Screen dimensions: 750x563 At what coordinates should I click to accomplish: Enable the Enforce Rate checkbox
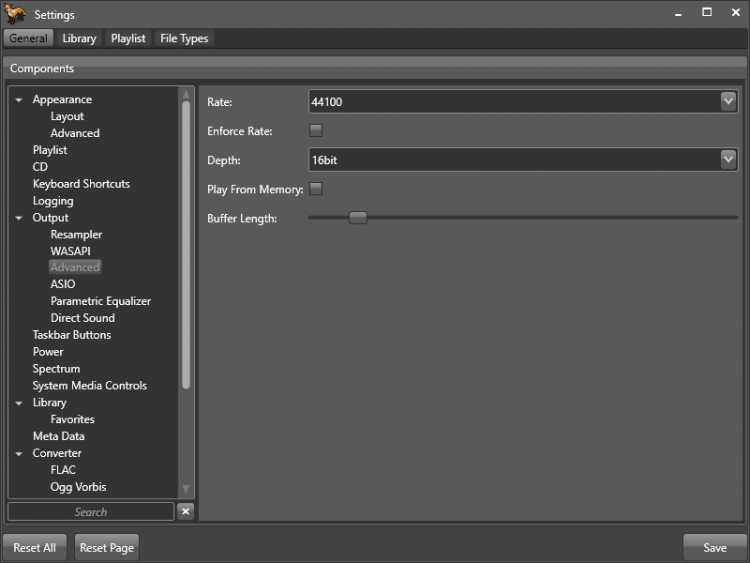316,130
